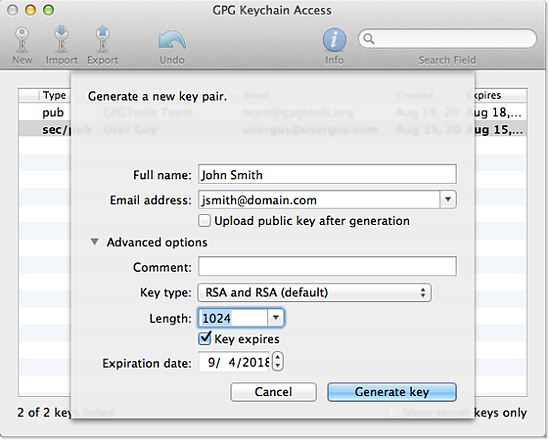
Task: Enable Upload public key after generation
Action: click(x=204, y=221)
